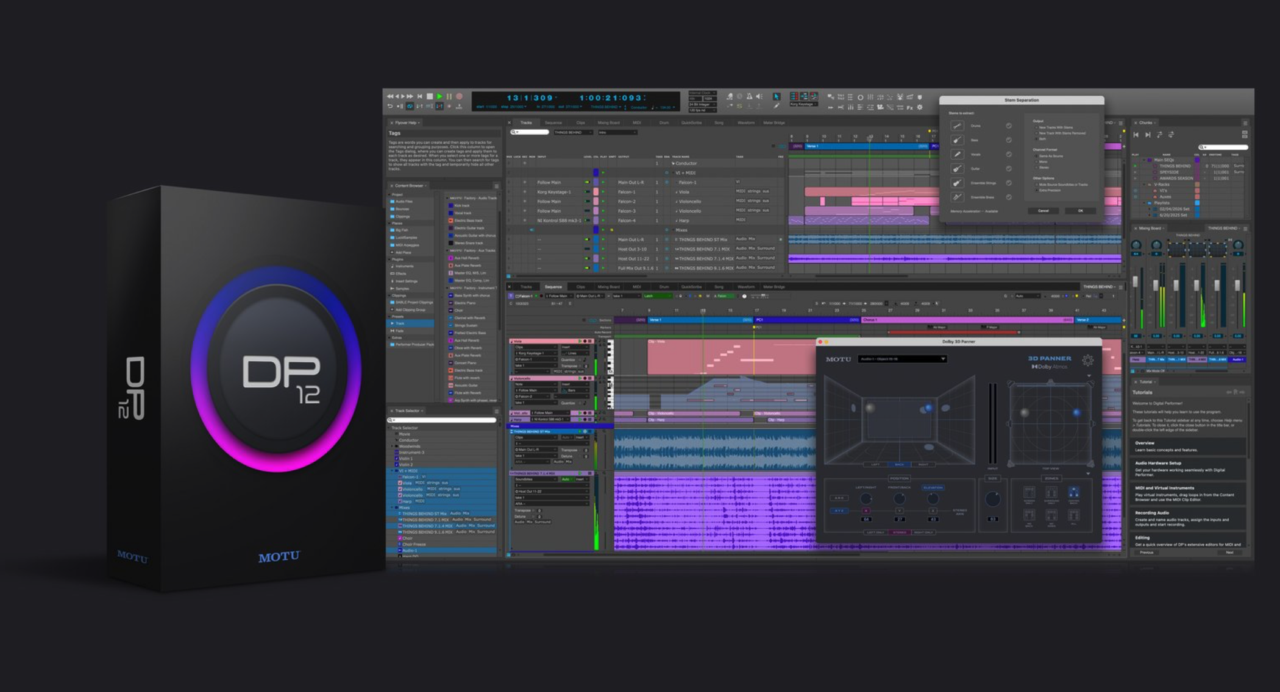Open the Chunks panel mini-menu icon
1280x692 pixels.
[1245, 123]
